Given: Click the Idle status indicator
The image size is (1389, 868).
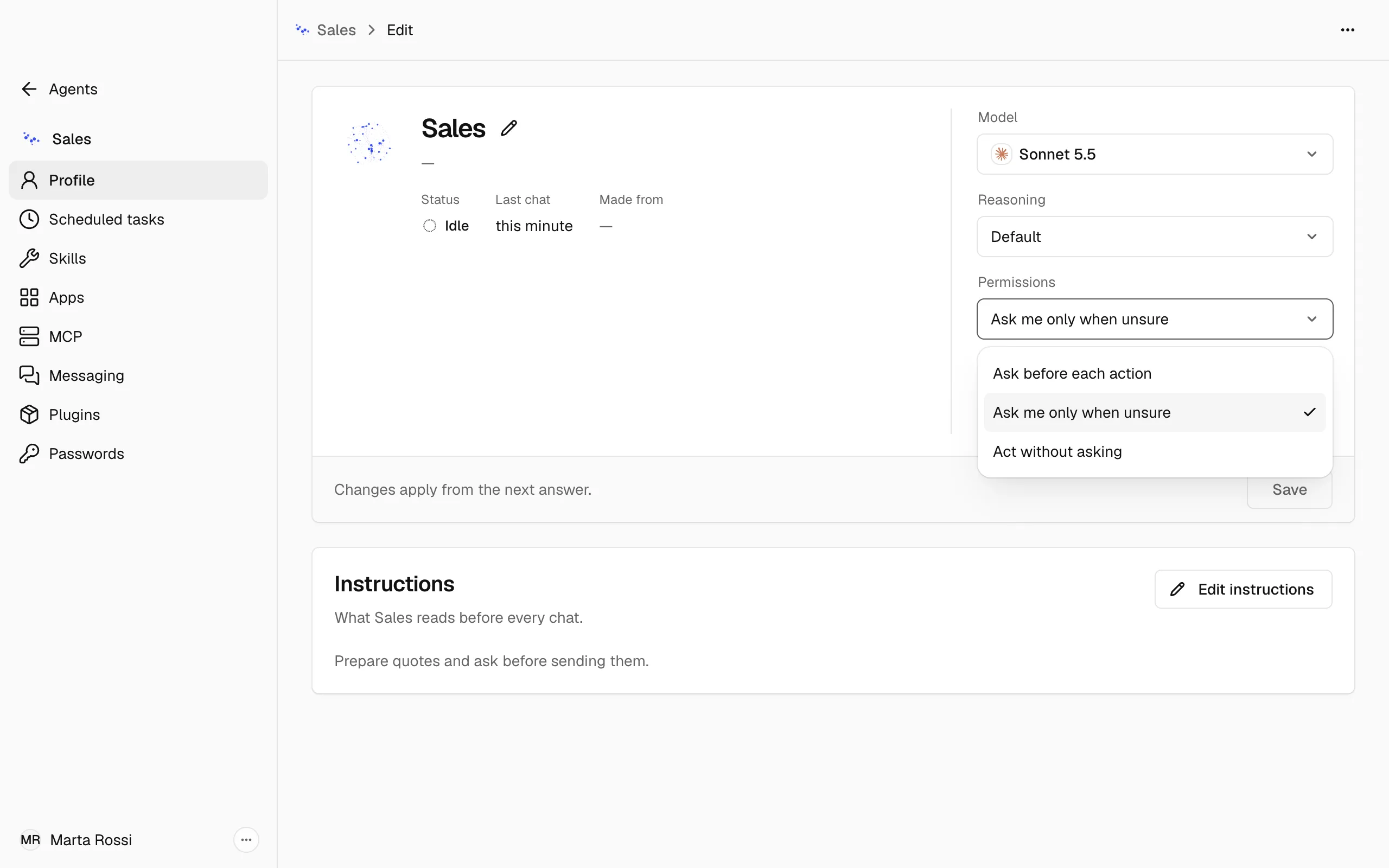Looking at the screenshot, I should [445, 226].
